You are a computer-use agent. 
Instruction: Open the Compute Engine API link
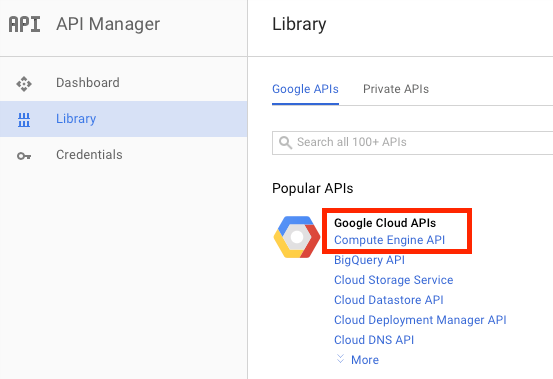[389, 240]
